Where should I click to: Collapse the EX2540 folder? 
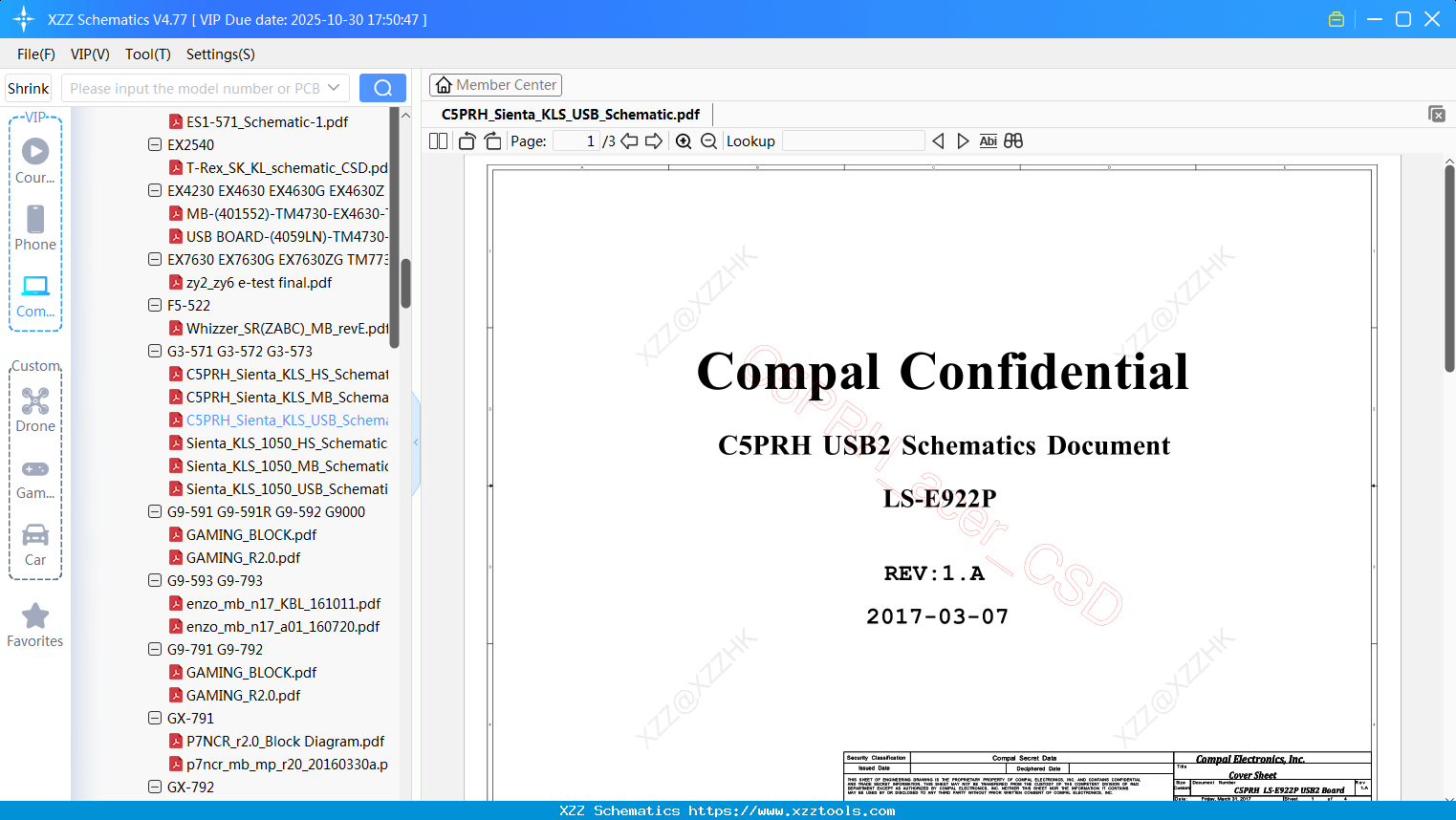coord(155,144)
